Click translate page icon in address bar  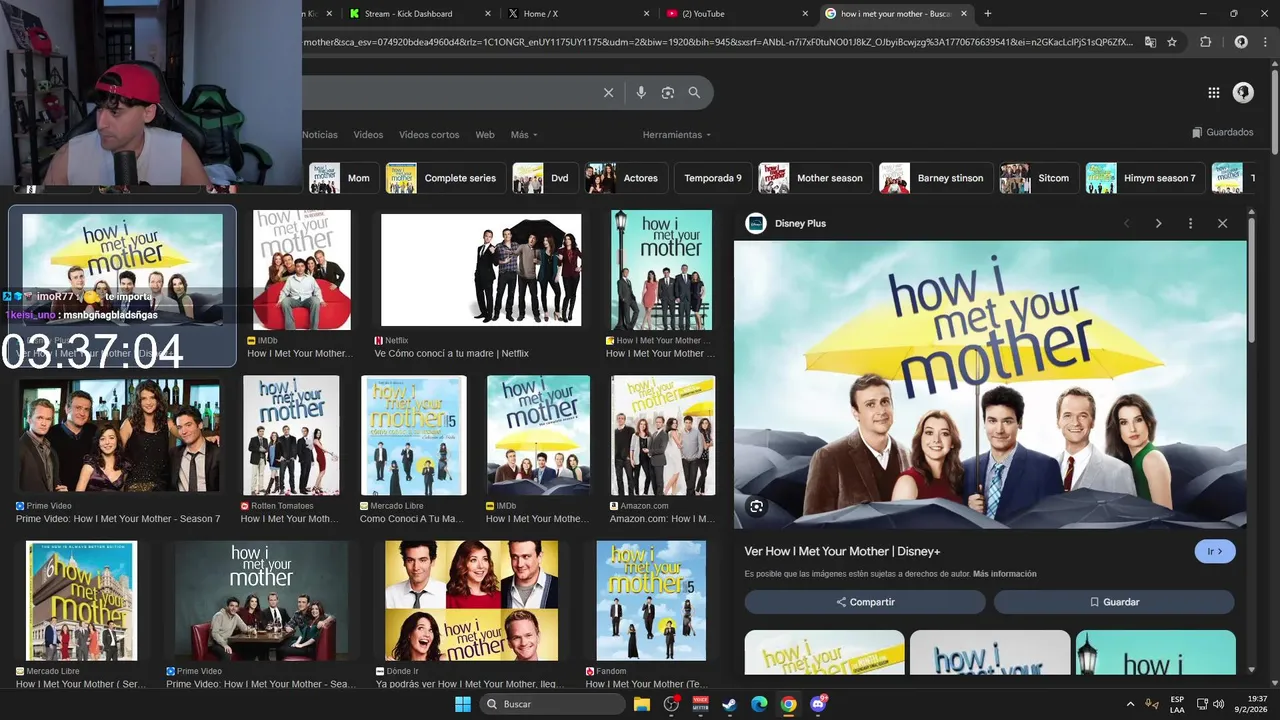coord(1150,42)
